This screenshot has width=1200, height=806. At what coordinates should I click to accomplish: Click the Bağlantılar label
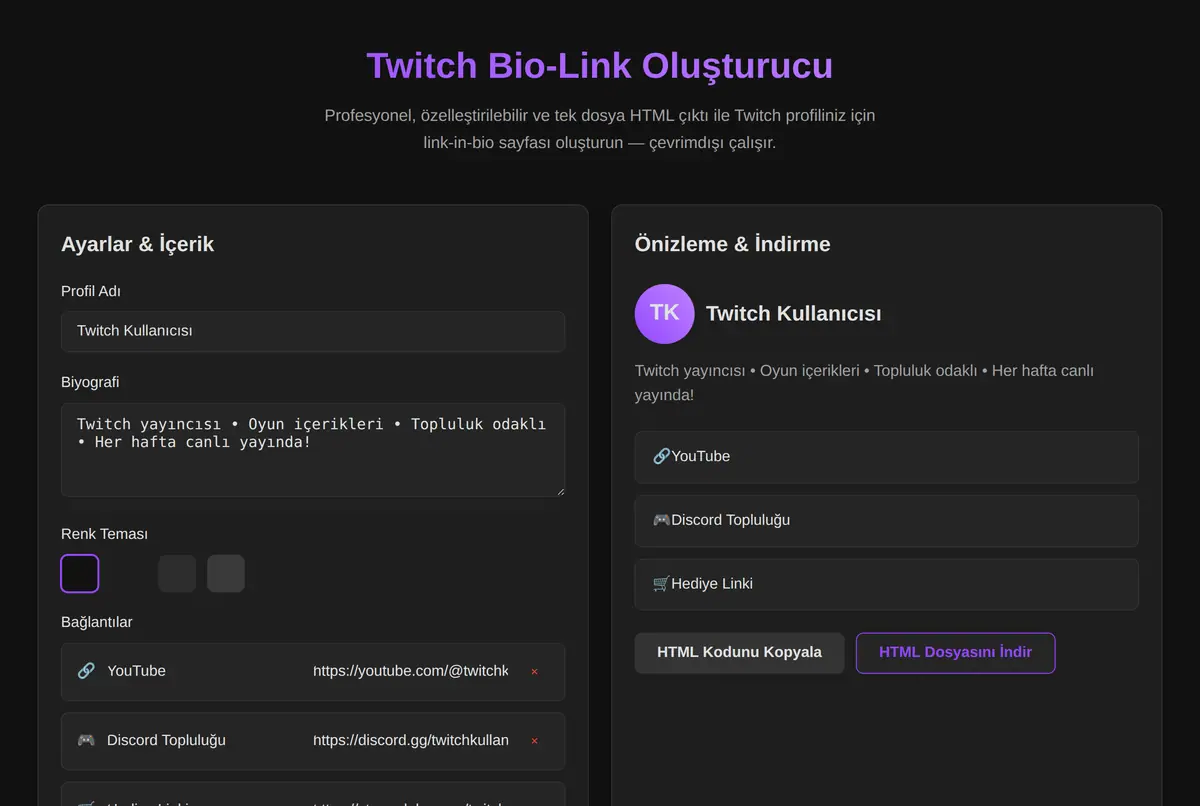tap(97, 622)
